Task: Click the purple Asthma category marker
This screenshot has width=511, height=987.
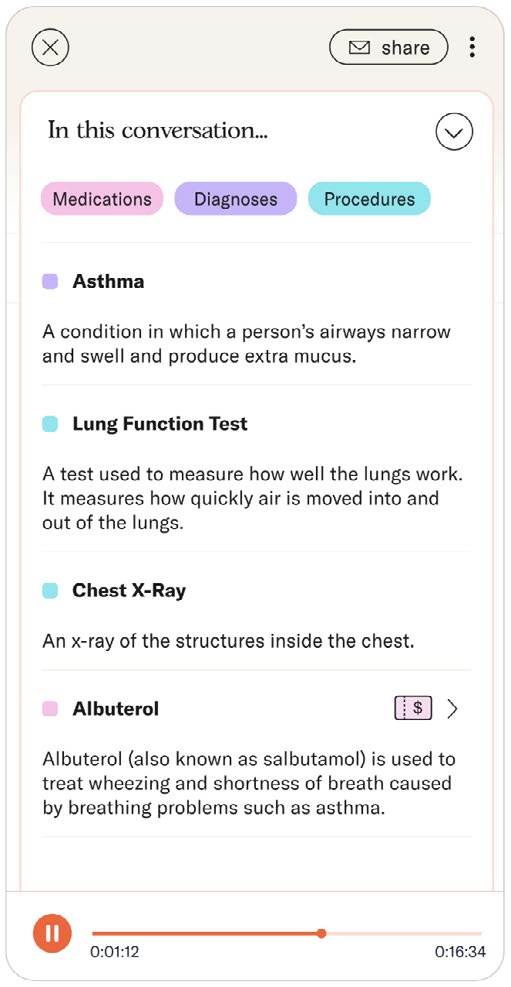Action: [x=50, y=281]
